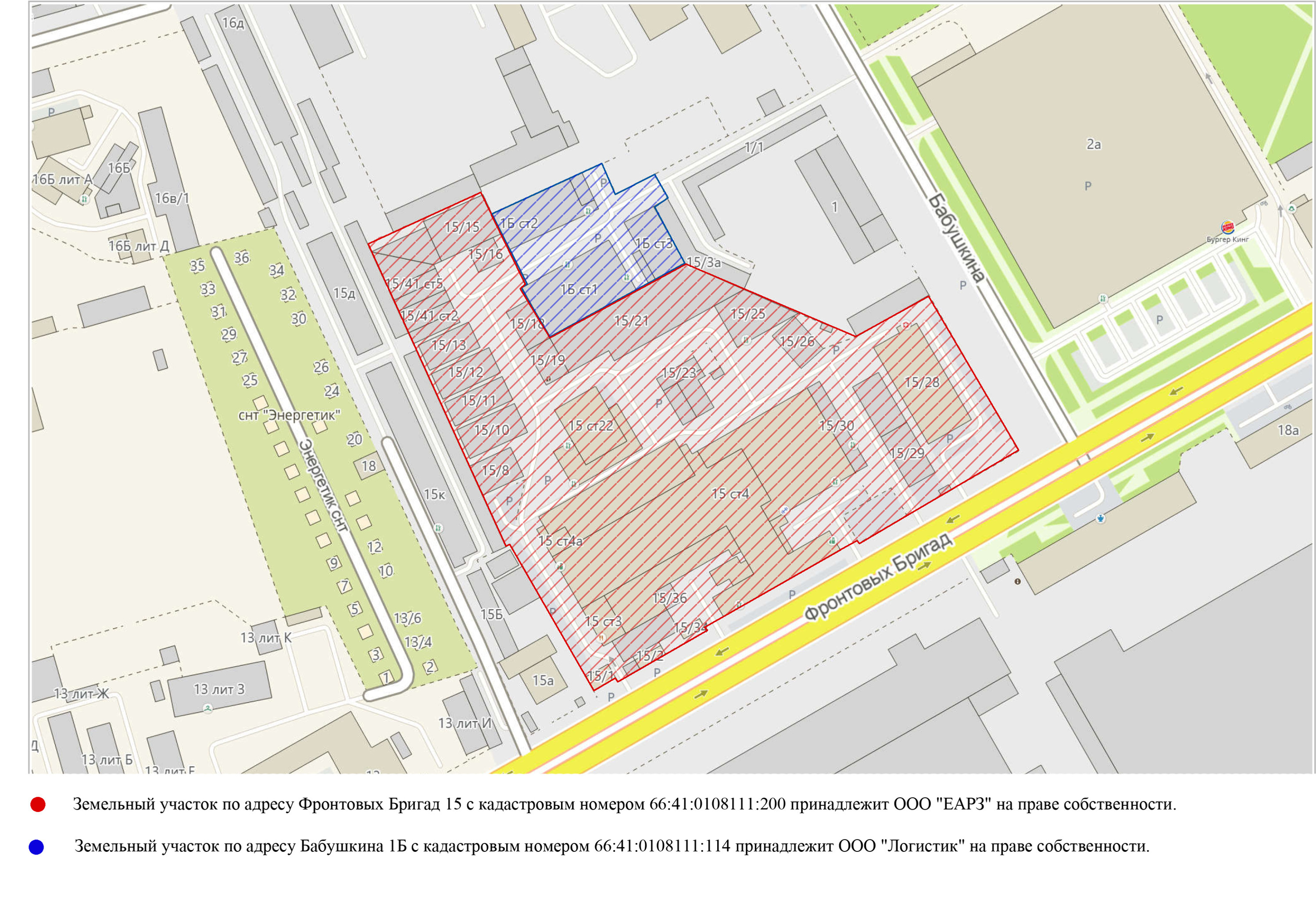
Task: Click the label 15/13
Action: 449,345
